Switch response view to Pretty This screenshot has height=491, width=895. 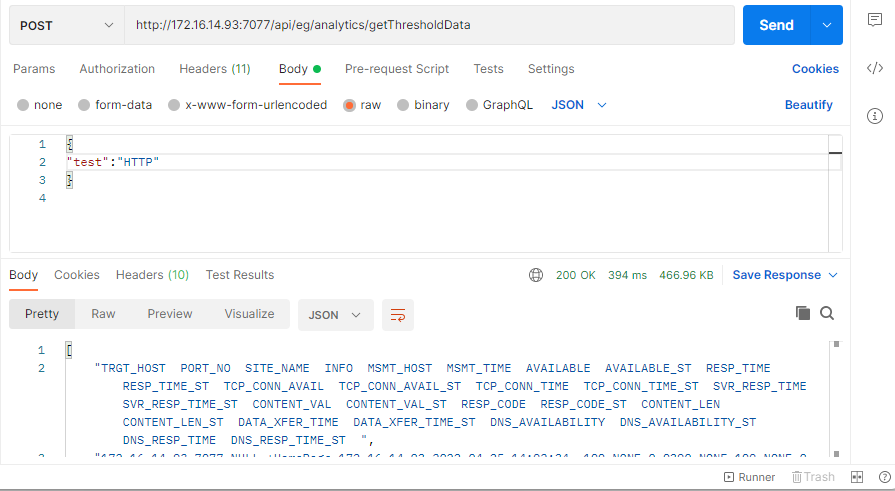pos(42,314)
